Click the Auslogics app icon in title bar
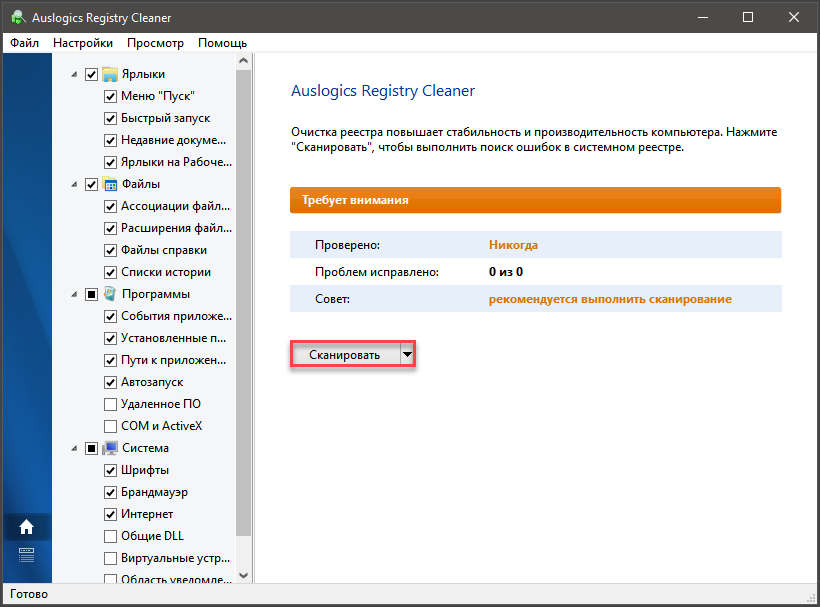Image resolution: width=820 pixels, height=607 pixels. 17,17
